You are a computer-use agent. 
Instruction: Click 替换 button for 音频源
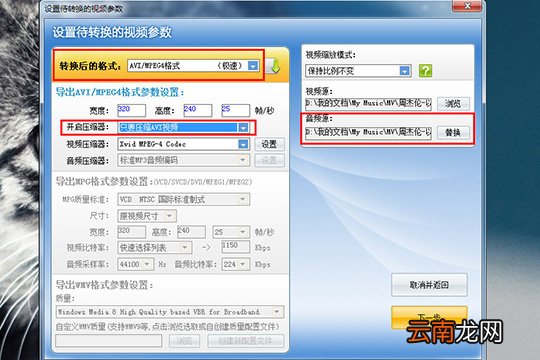453,133
